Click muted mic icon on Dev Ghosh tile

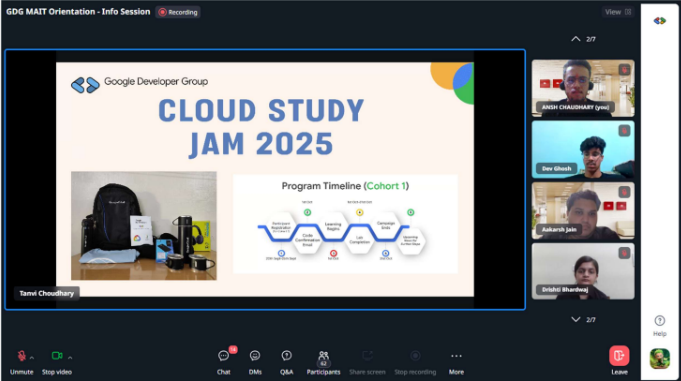tap(624, 131)
